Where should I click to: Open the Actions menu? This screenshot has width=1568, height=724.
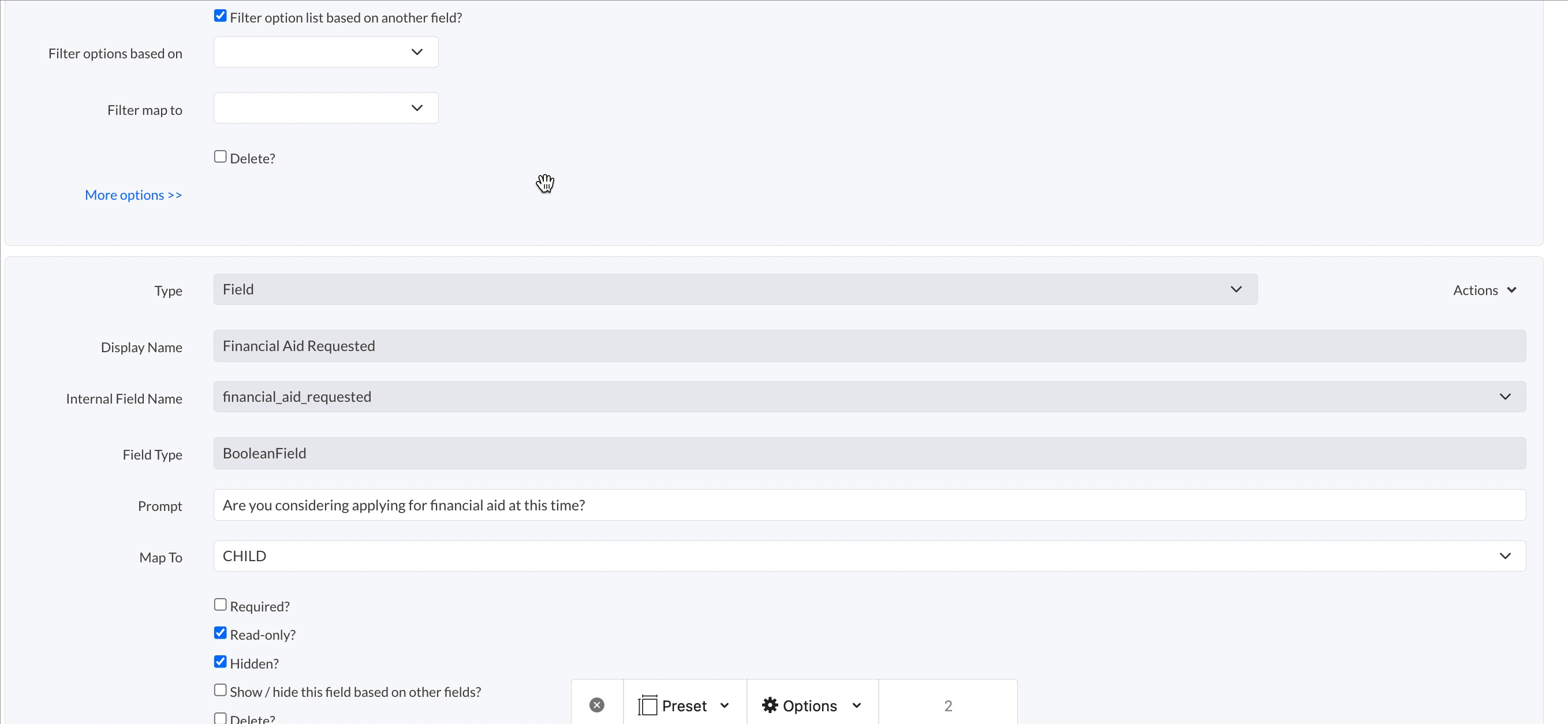click(1484, 290)
